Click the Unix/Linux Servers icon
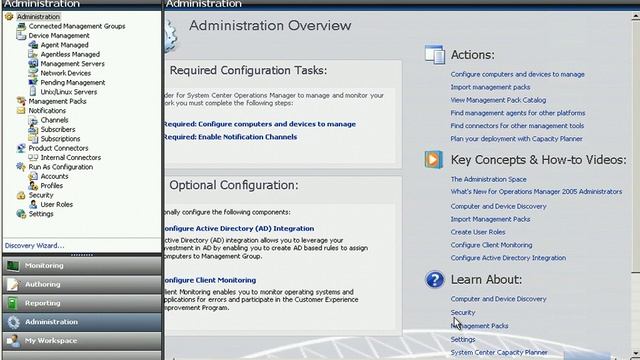This screenshot has height=360, width=640. (x=33, y=92)
